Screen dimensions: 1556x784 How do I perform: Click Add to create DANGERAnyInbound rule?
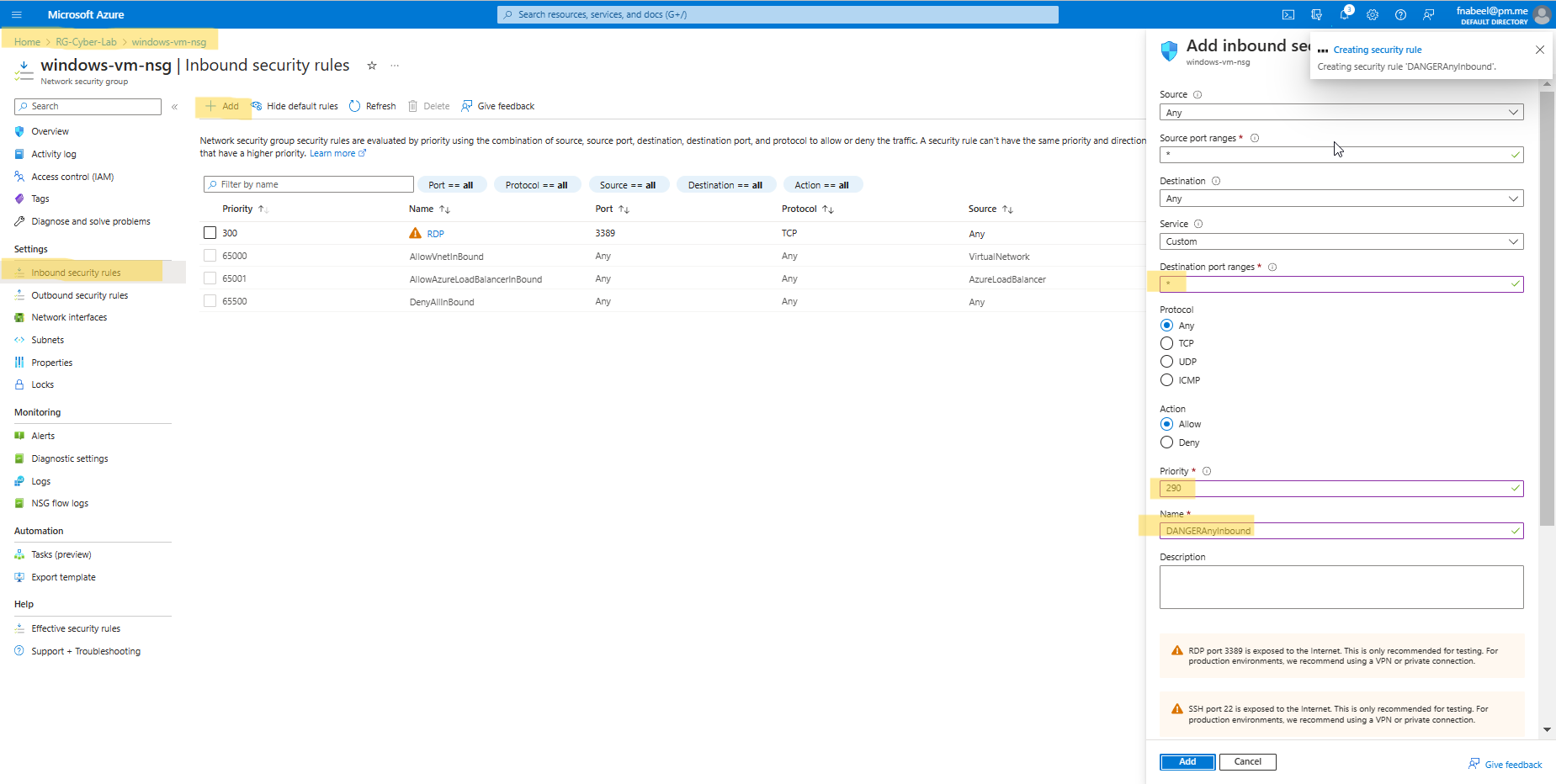tap(1187, 761)
